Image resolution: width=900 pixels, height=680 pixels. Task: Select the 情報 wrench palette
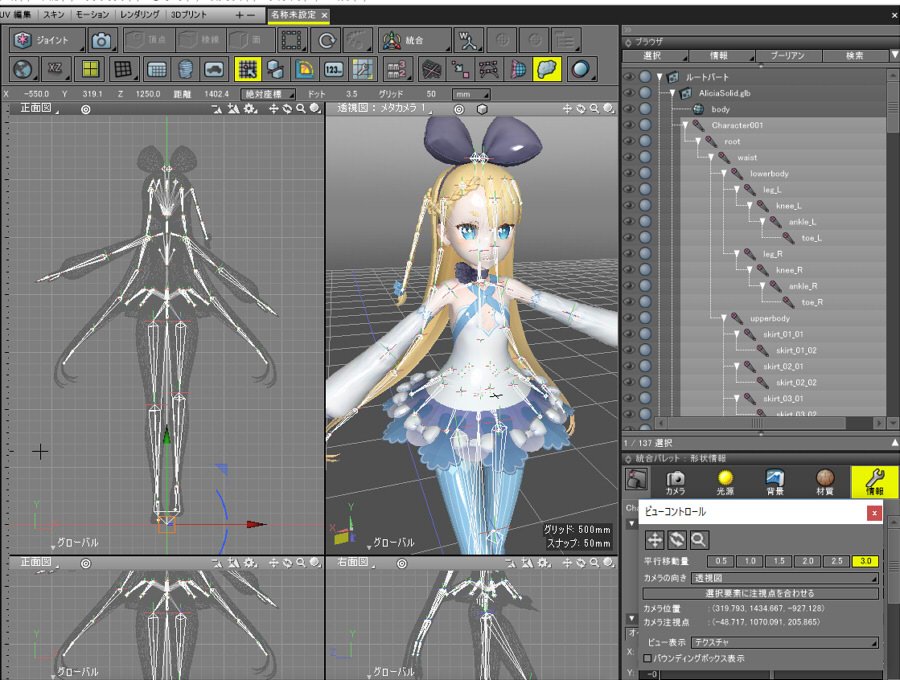874,481
